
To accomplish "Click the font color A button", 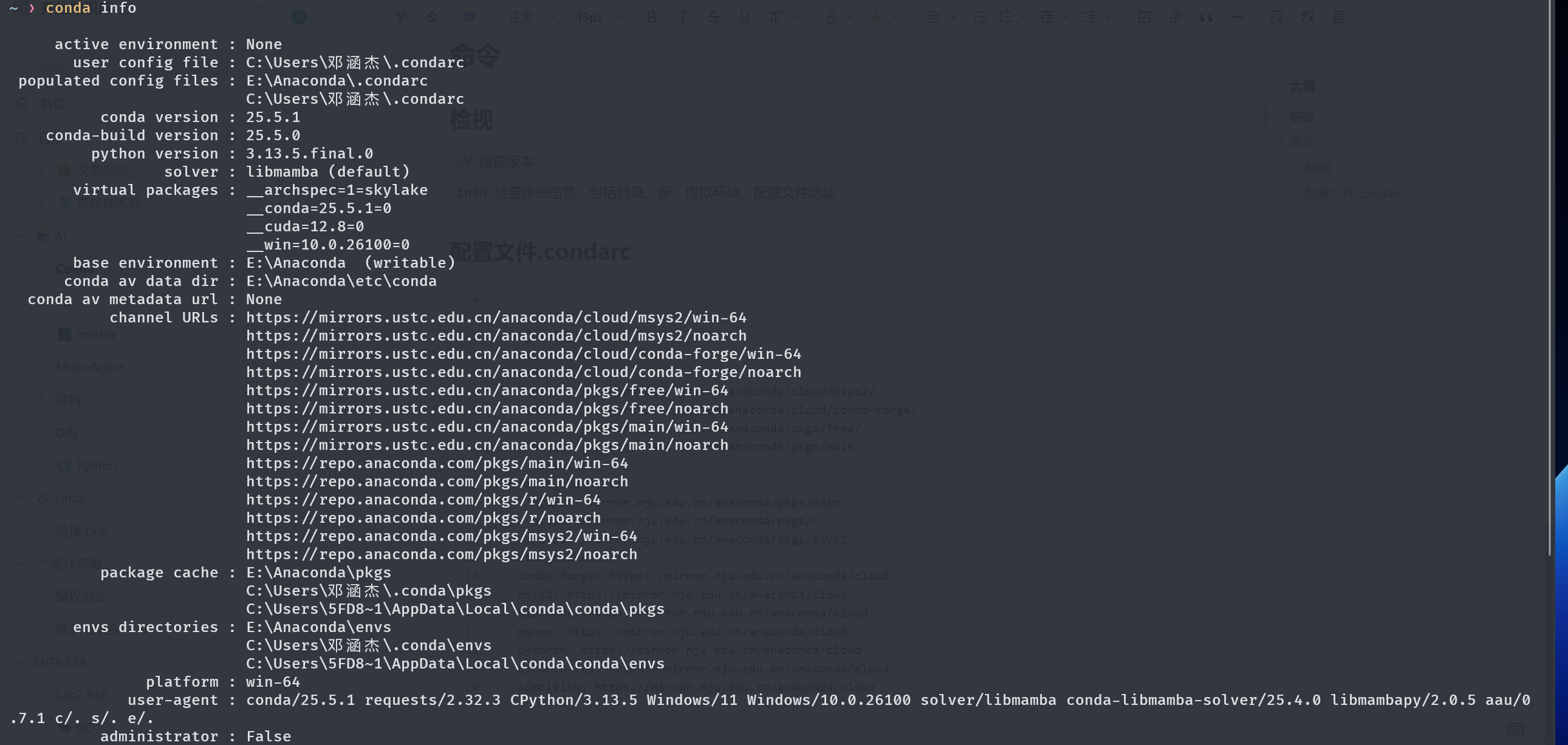I will pos(832,17).
